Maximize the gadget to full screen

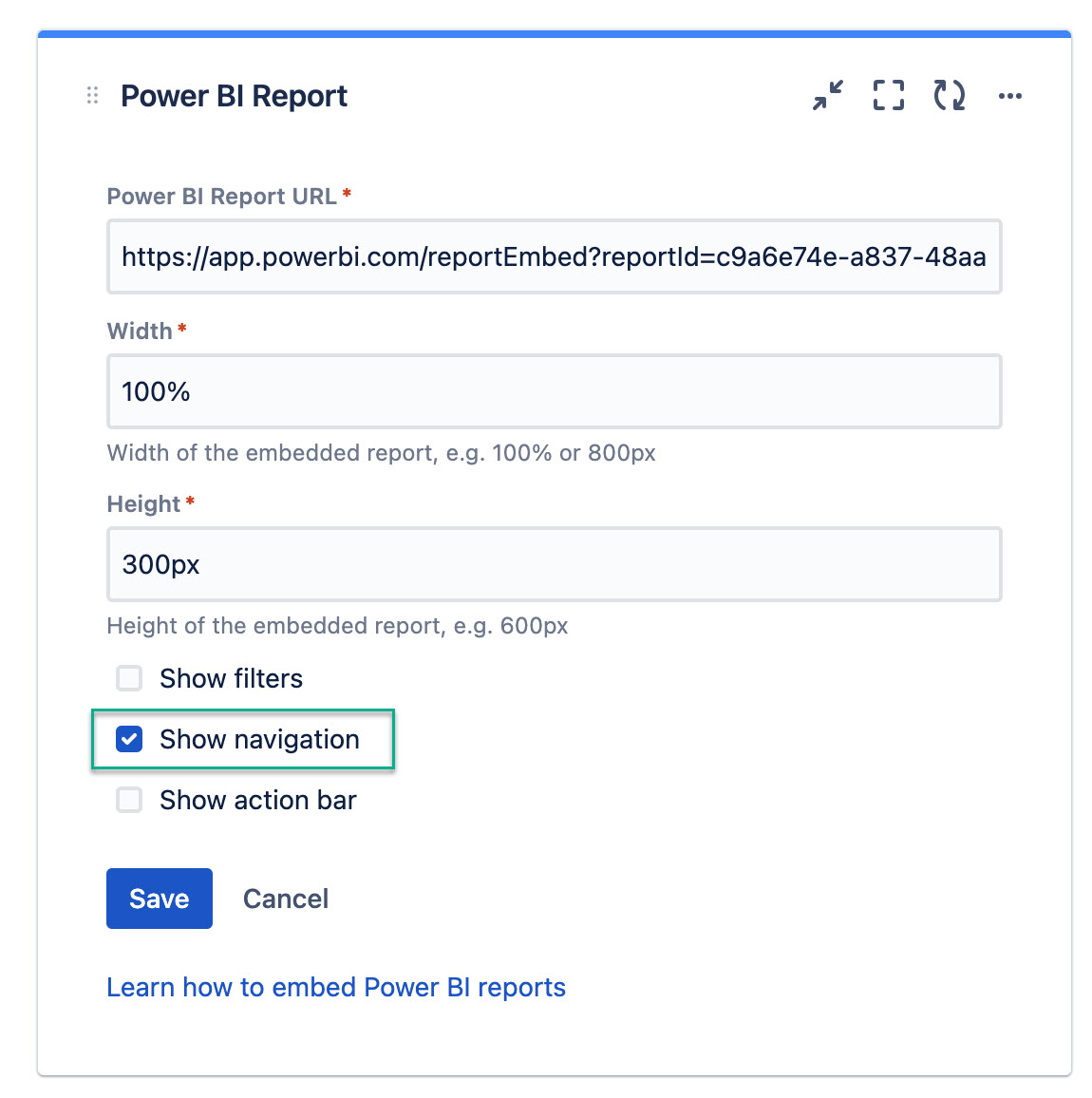[889, 95]
